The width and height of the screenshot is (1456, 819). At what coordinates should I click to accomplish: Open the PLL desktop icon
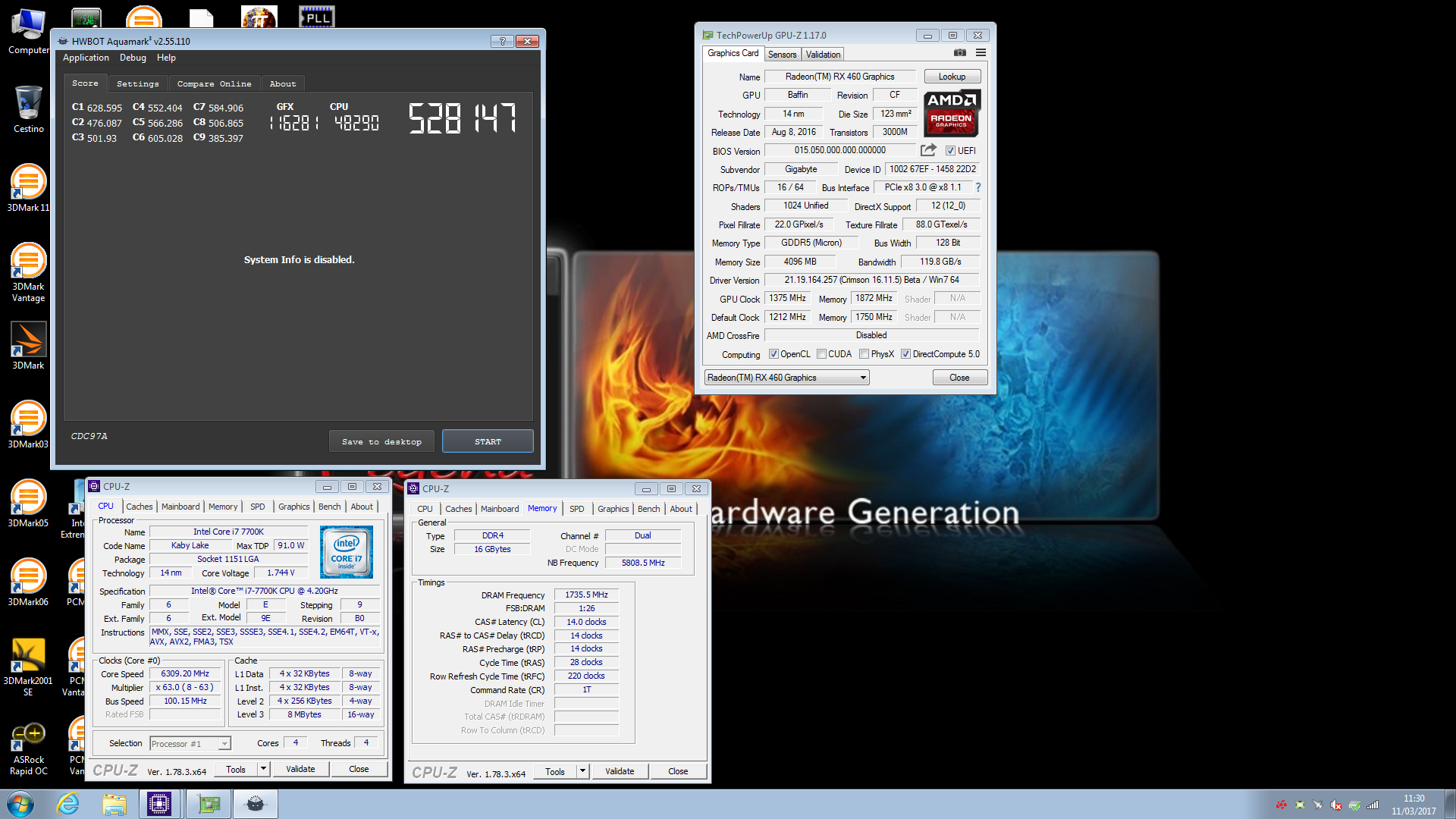(317, 15)
